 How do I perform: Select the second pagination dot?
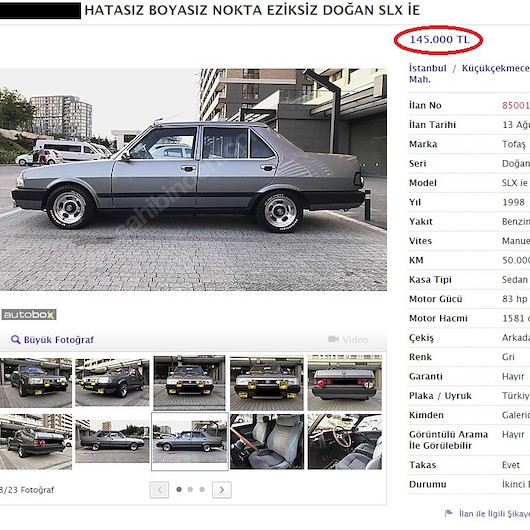(x=190, y=489)
